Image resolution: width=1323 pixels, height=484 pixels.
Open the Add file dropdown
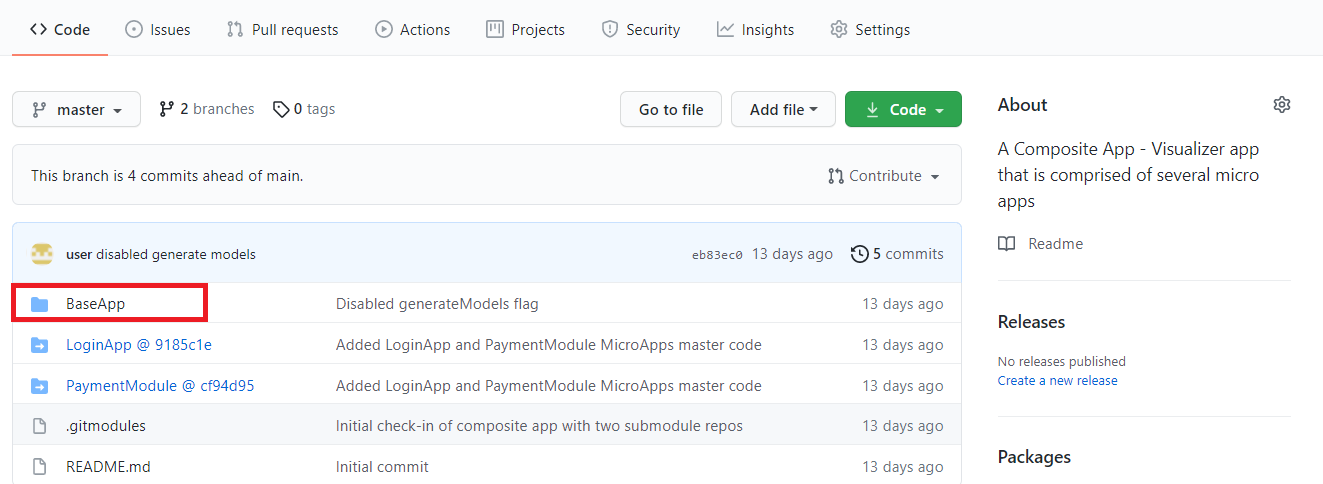[783, 110]
